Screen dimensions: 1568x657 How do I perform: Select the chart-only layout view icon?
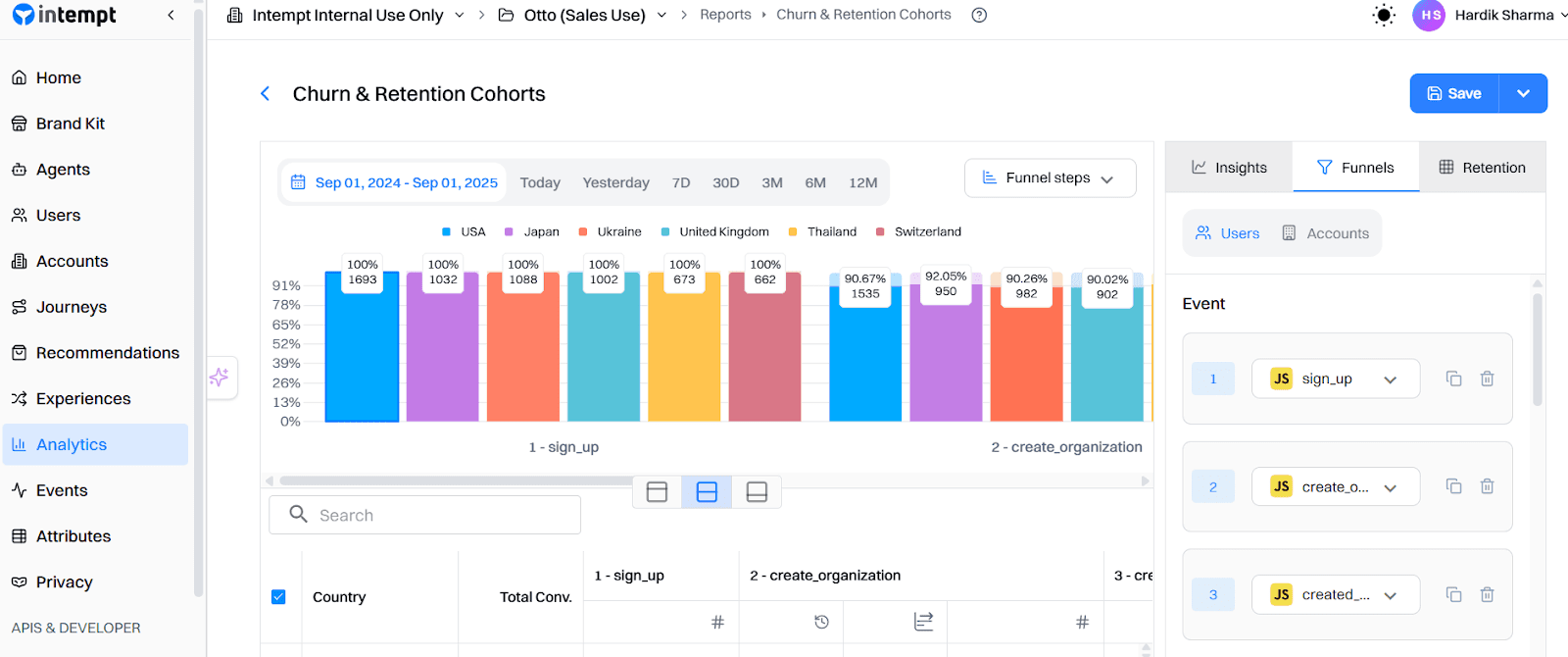[x=658, y=491]
